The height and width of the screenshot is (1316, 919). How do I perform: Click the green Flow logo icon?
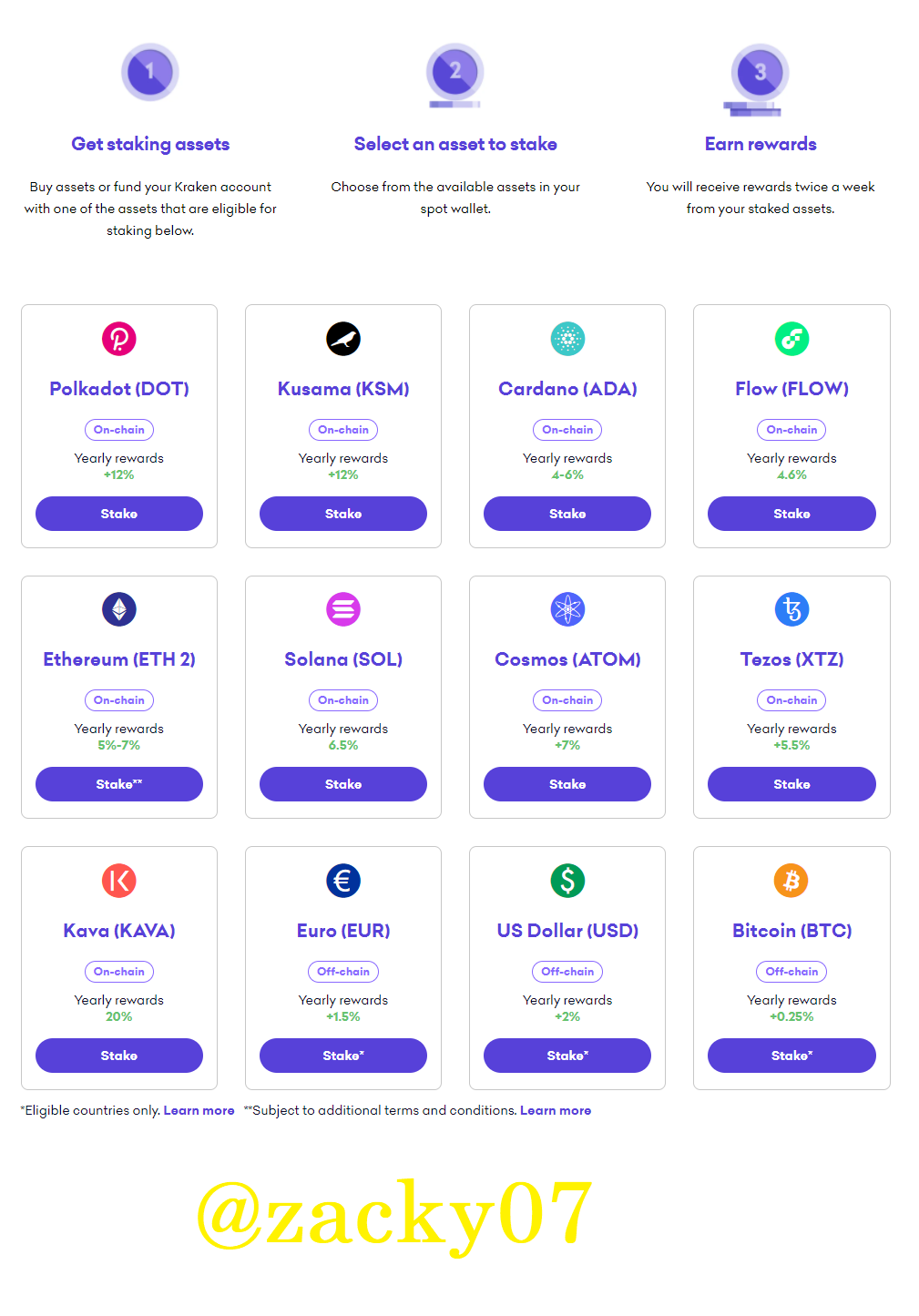pyautogui.click(x=791, y=339)
